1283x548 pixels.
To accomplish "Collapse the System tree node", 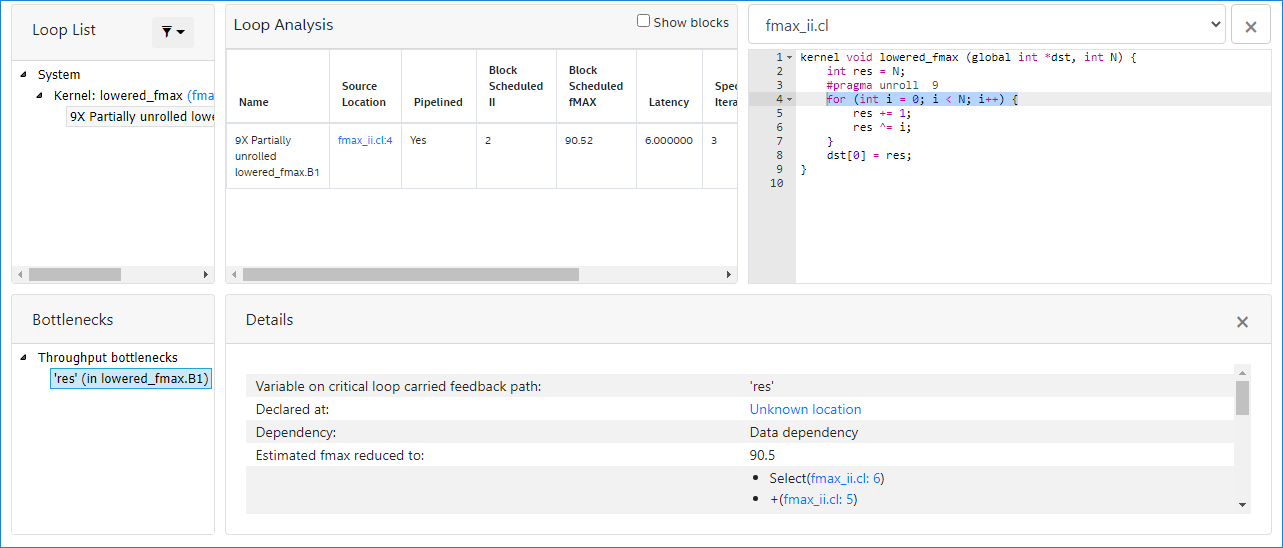I will tap(24, 75).
